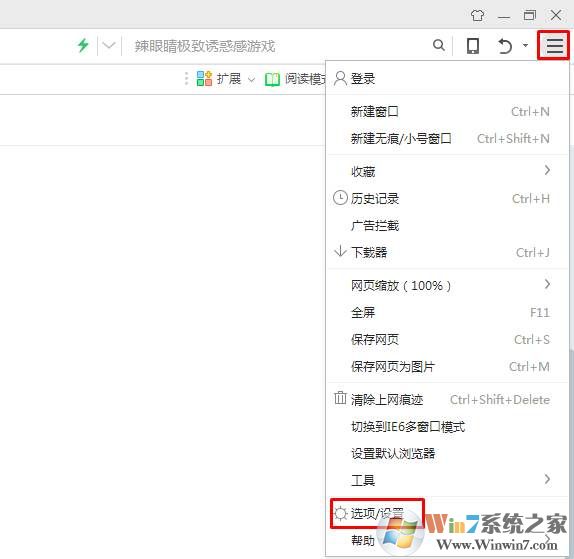Select 广告拦截 menu item
The height and width of the screenshot is (559, 574).
click(447, 226)
